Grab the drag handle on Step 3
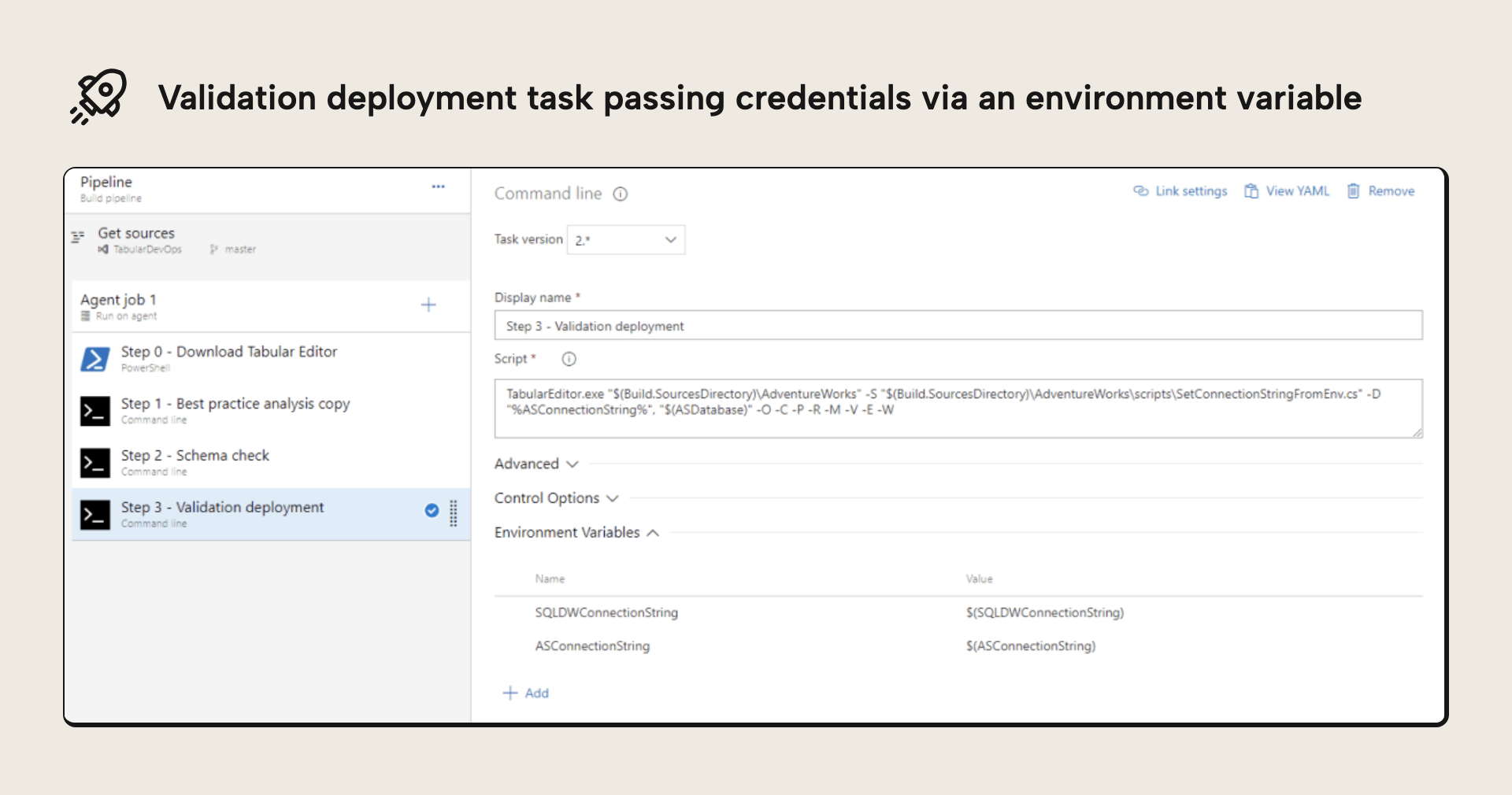This screenshot has width=1512, height=795. pos(454,513)
